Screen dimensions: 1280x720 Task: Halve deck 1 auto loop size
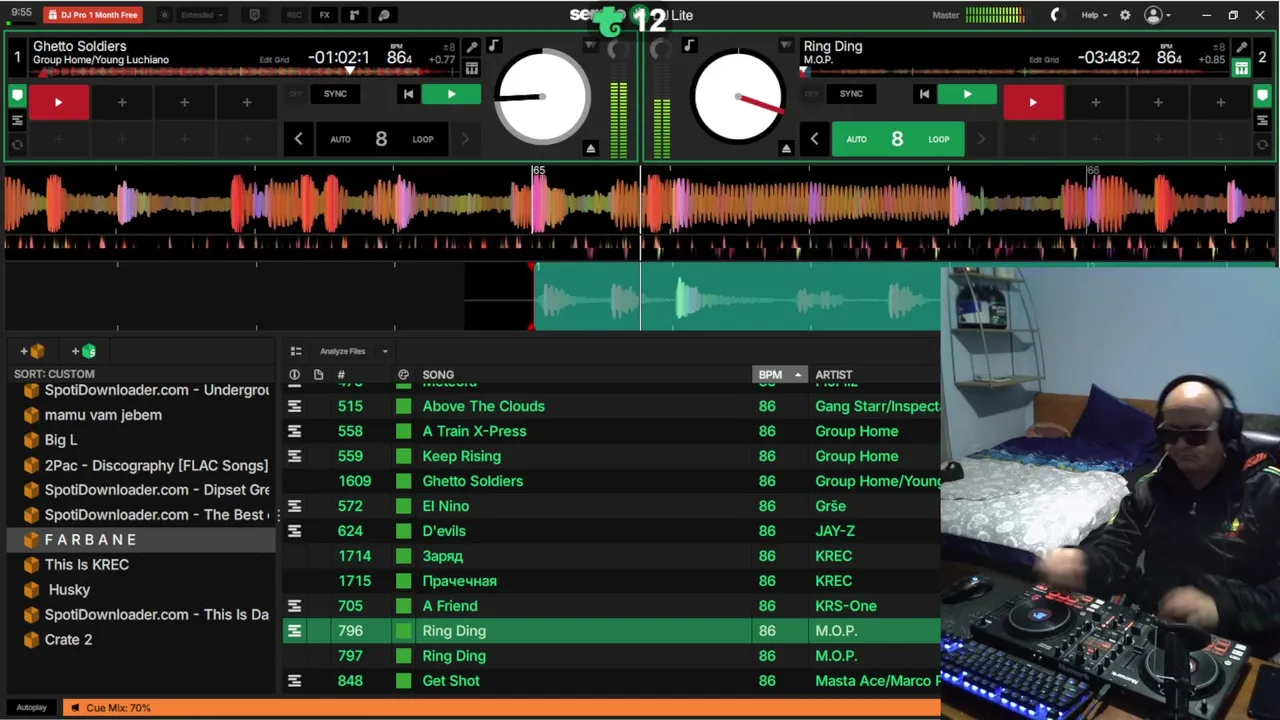[x=298, y=139]
